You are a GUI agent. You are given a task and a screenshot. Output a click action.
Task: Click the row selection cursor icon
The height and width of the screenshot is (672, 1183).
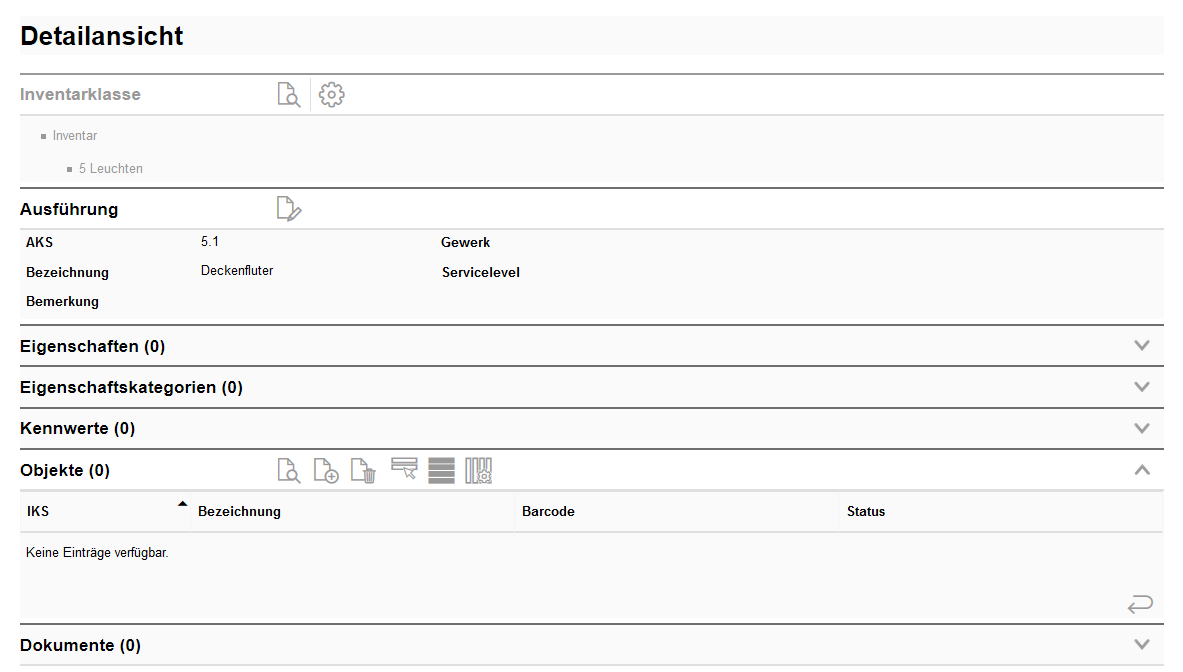404,469
